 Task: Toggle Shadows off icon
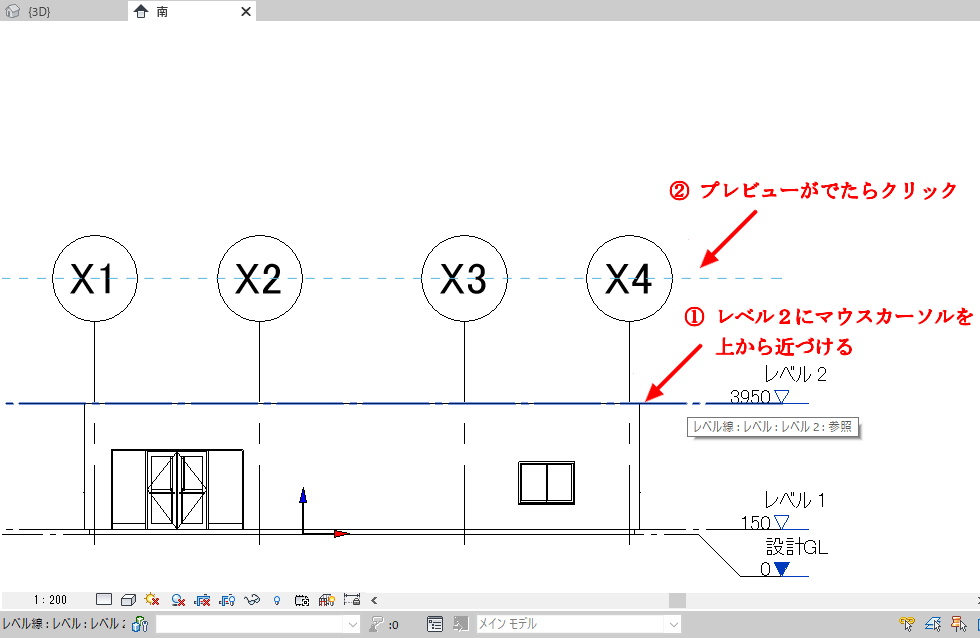tap(178, 600)
